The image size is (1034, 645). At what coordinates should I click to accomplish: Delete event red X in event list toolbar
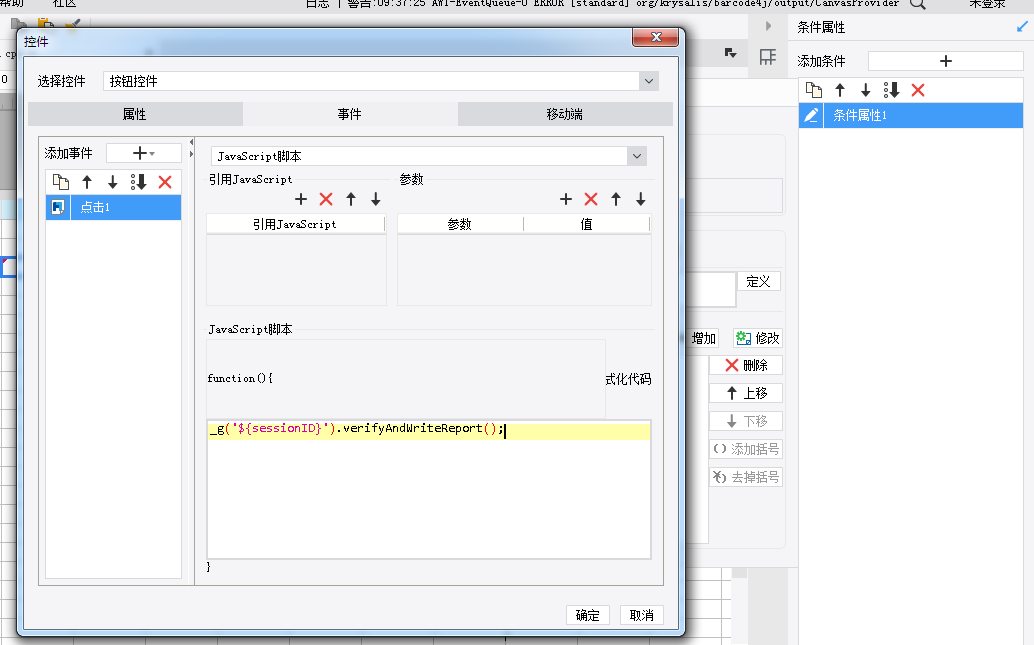(x=165, y=182)
